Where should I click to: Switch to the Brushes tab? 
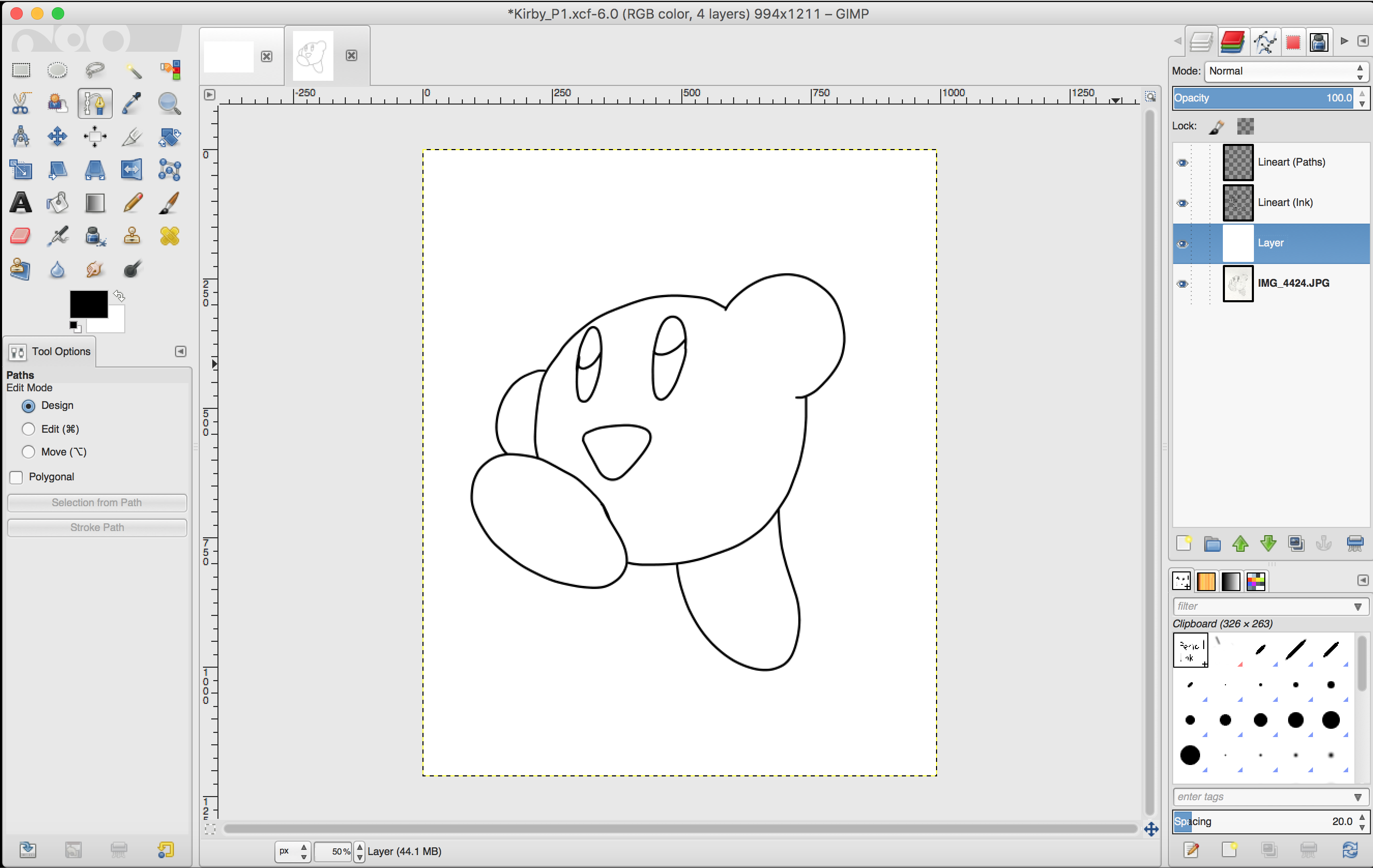tap(1182, 581)
